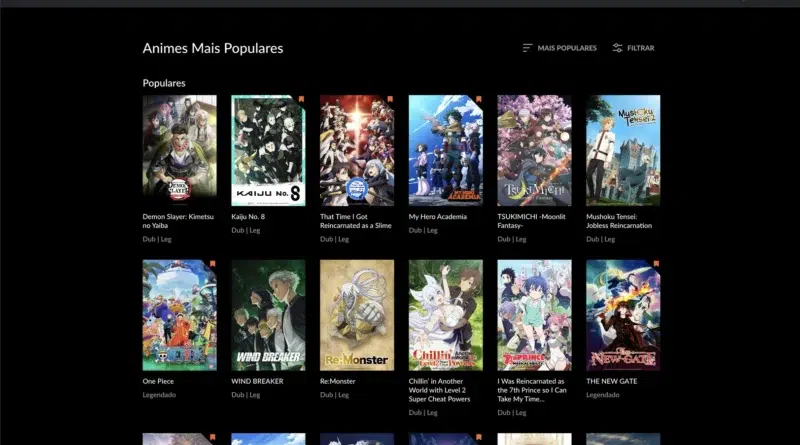Click THE NEW GATE title link

(612, 381)
